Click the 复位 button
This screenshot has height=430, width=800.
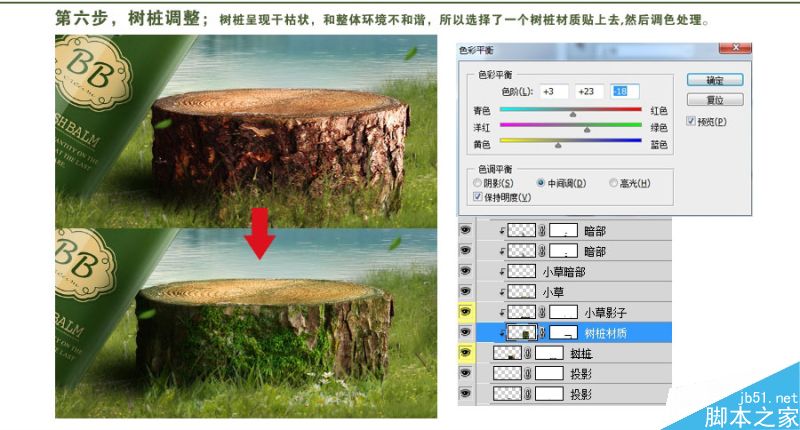coord(715,100)
